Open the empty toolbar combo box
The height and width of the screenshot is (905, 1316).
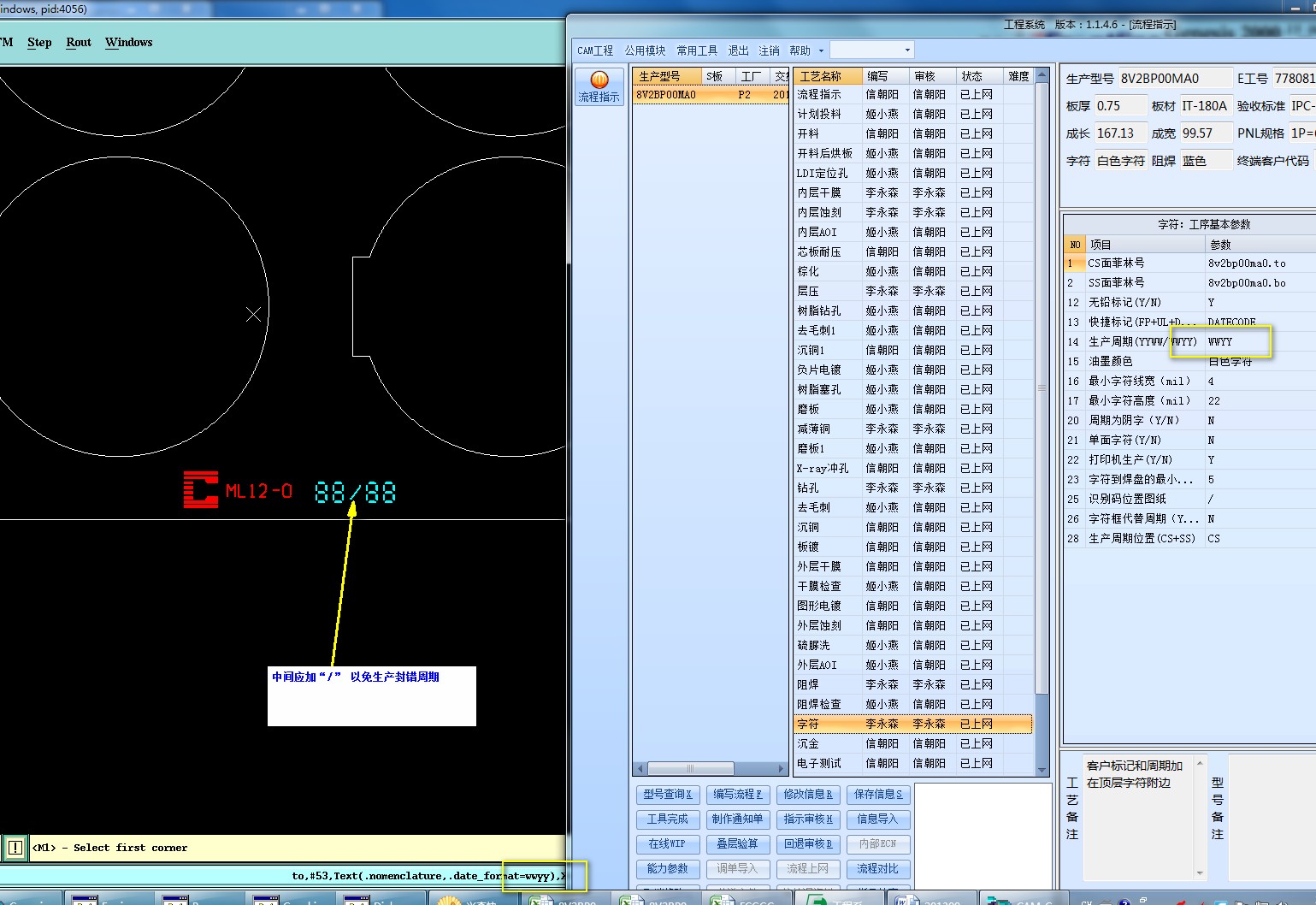click(x=907, y=50)
